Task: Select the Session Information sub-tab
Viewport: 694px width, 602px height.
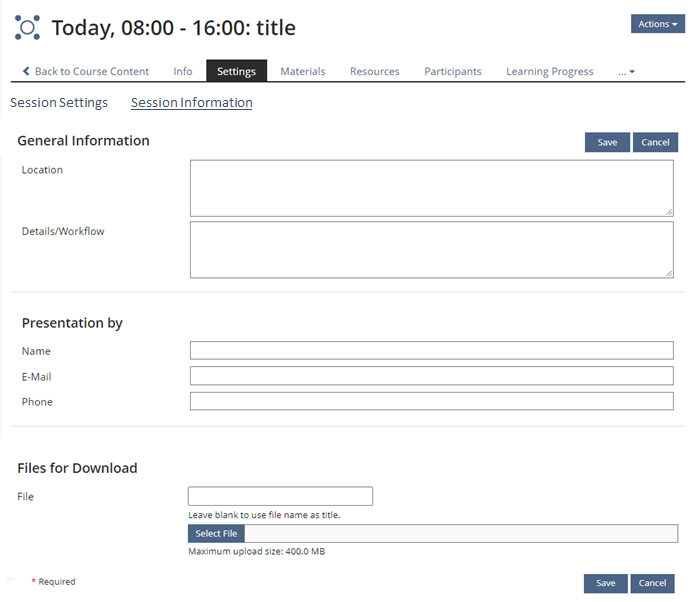Action: point(191,103)
